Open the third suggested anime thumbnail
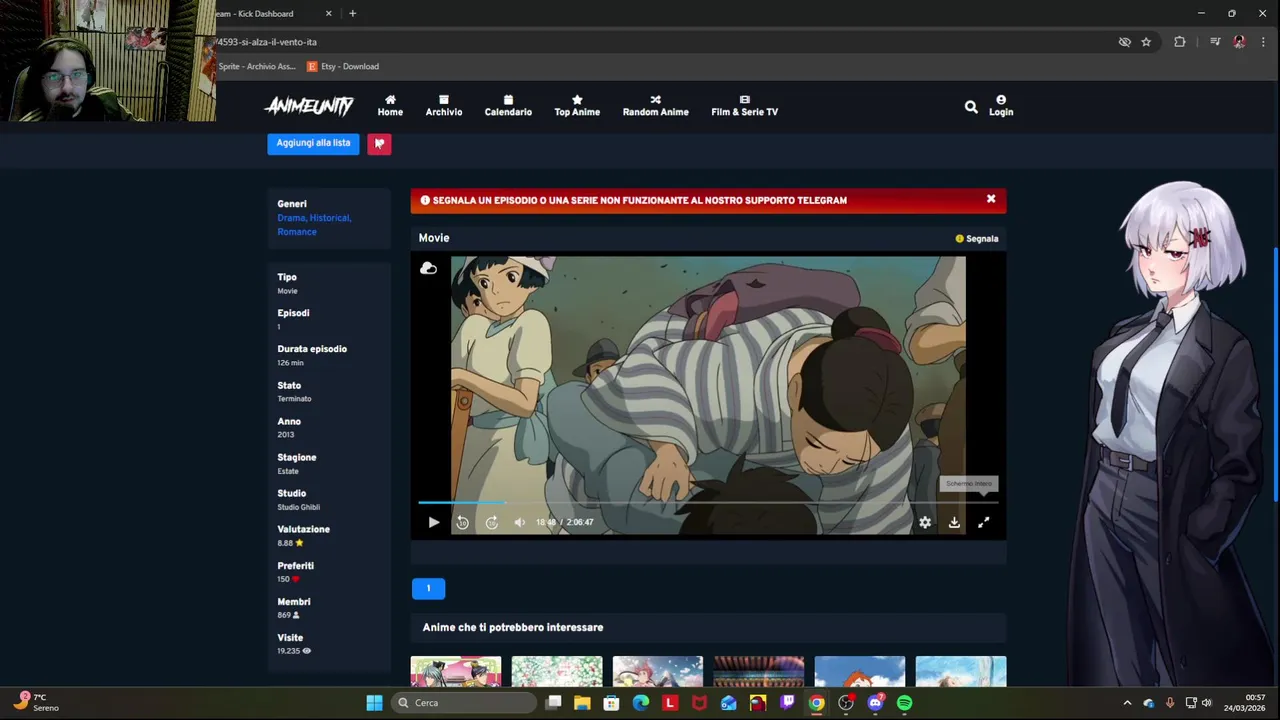 tap(658, 671)
